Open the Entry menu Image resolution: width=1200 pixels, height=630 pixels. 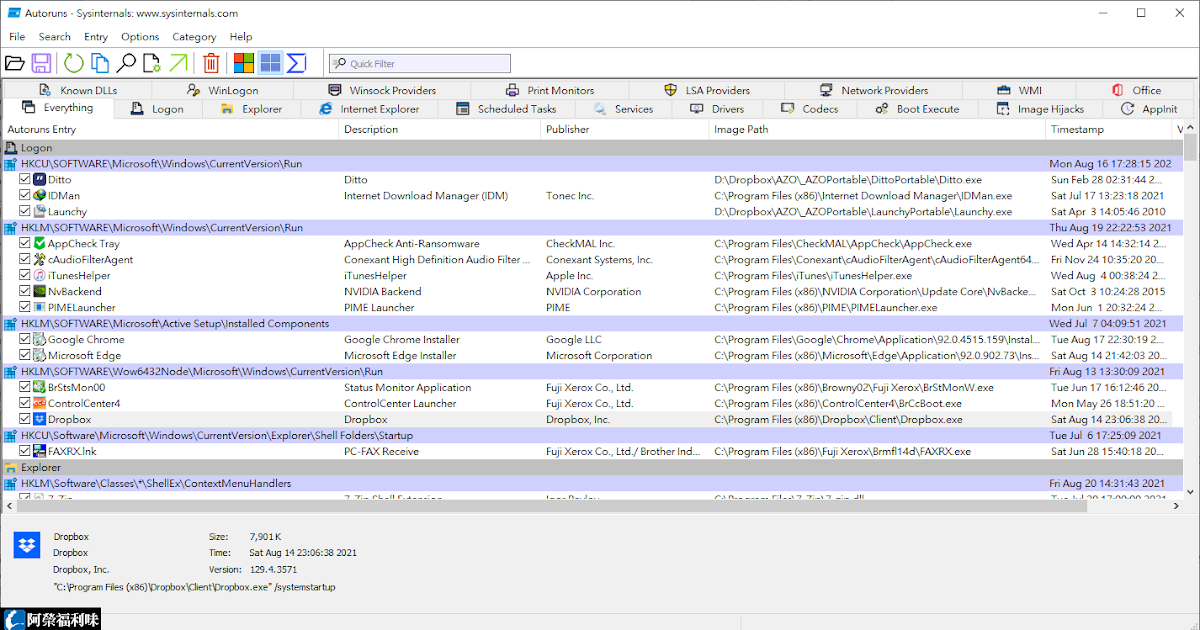click(96, 37)
